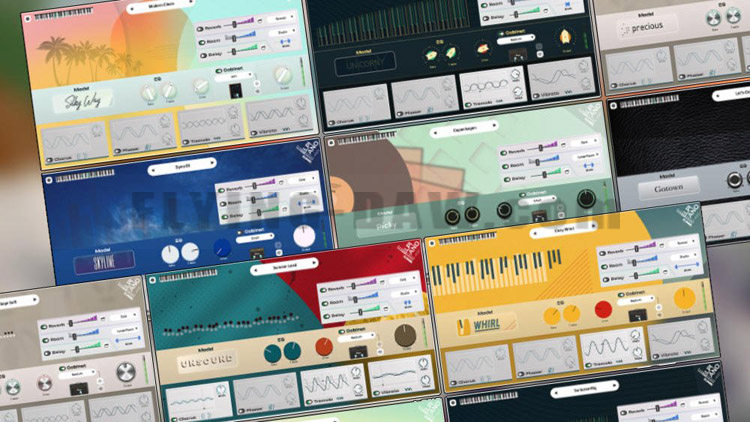Click red Drive knob in Whirl panel
Image resolution: width=750 pixels, height=422 pixels.
point(603,309)
